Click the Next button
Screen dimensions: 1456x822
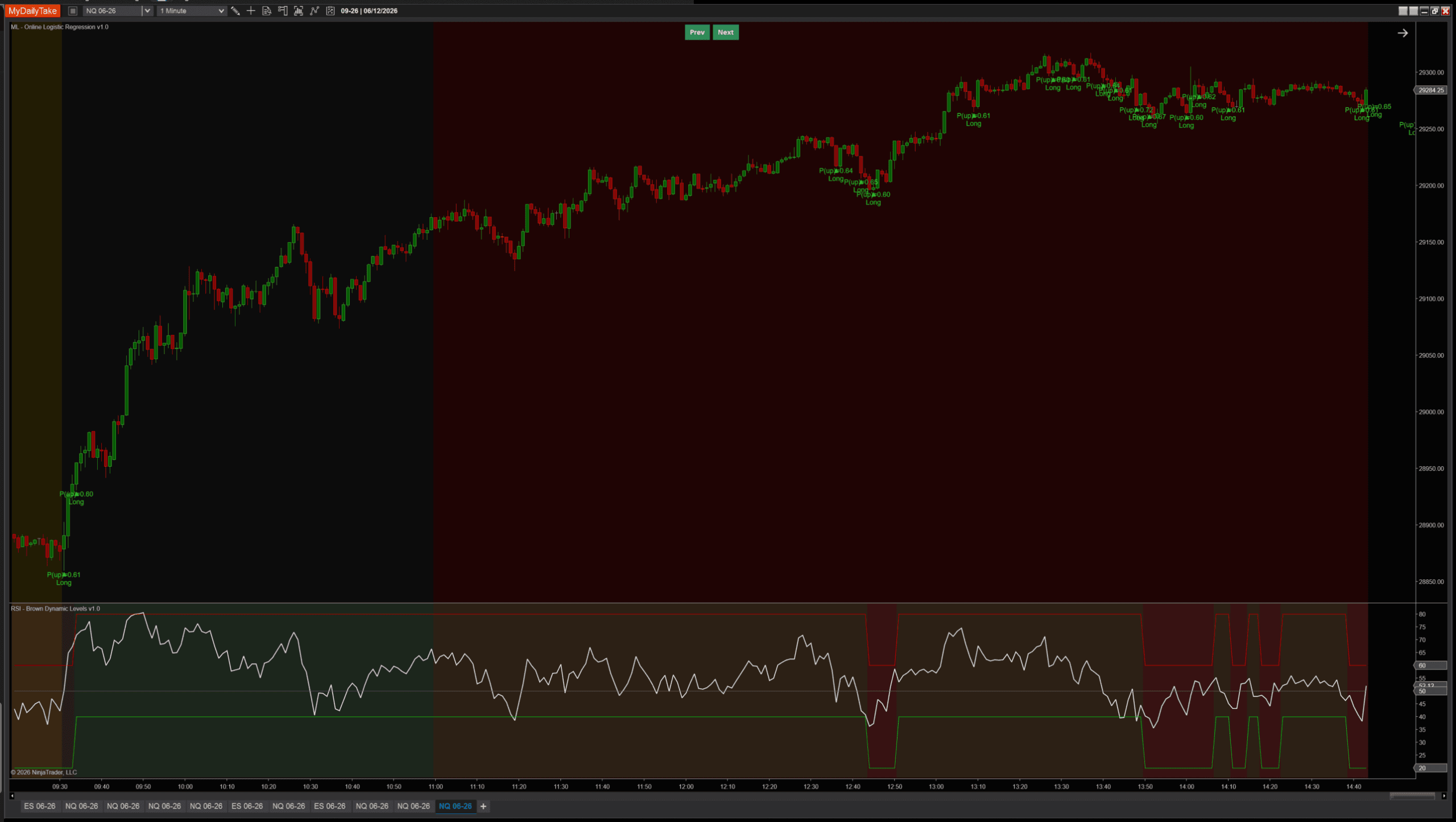click(726, 32)
